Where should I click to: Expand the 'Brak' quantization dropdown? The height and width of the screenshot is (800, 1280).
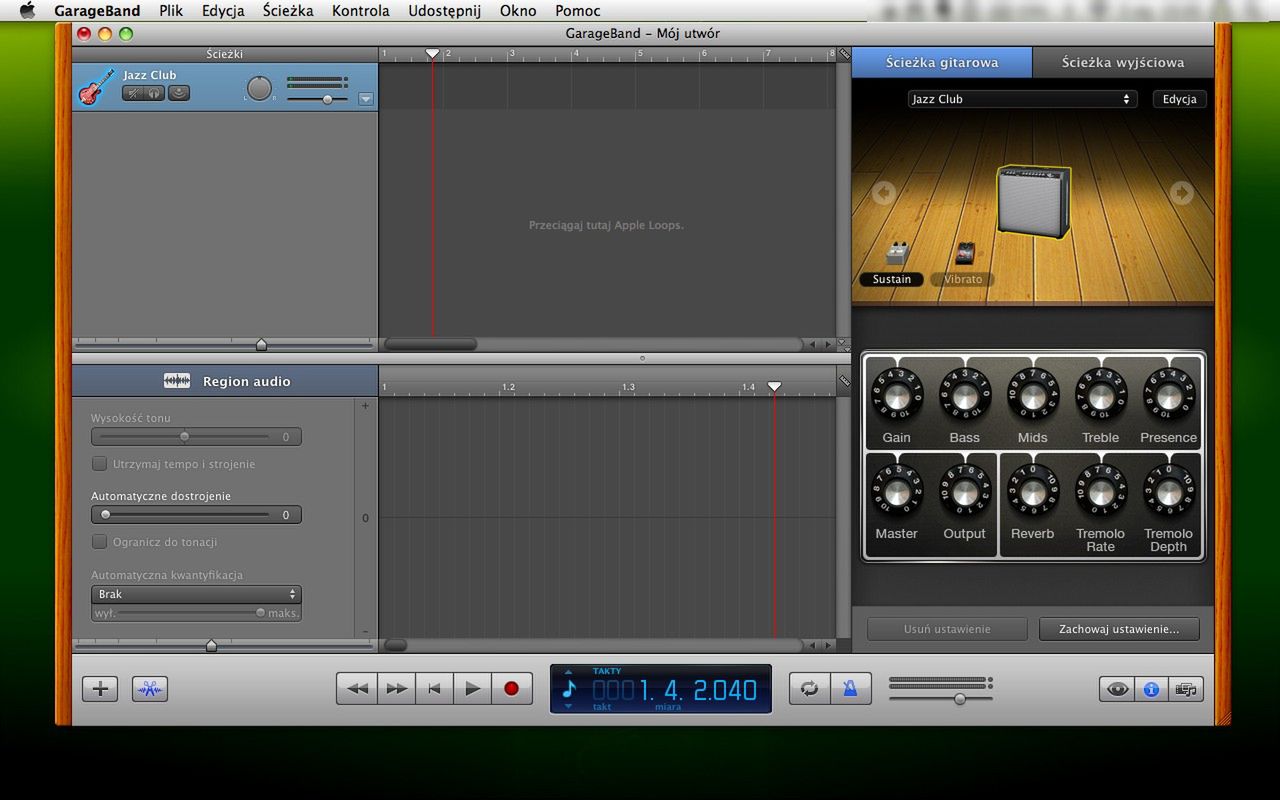coord(196,594)
